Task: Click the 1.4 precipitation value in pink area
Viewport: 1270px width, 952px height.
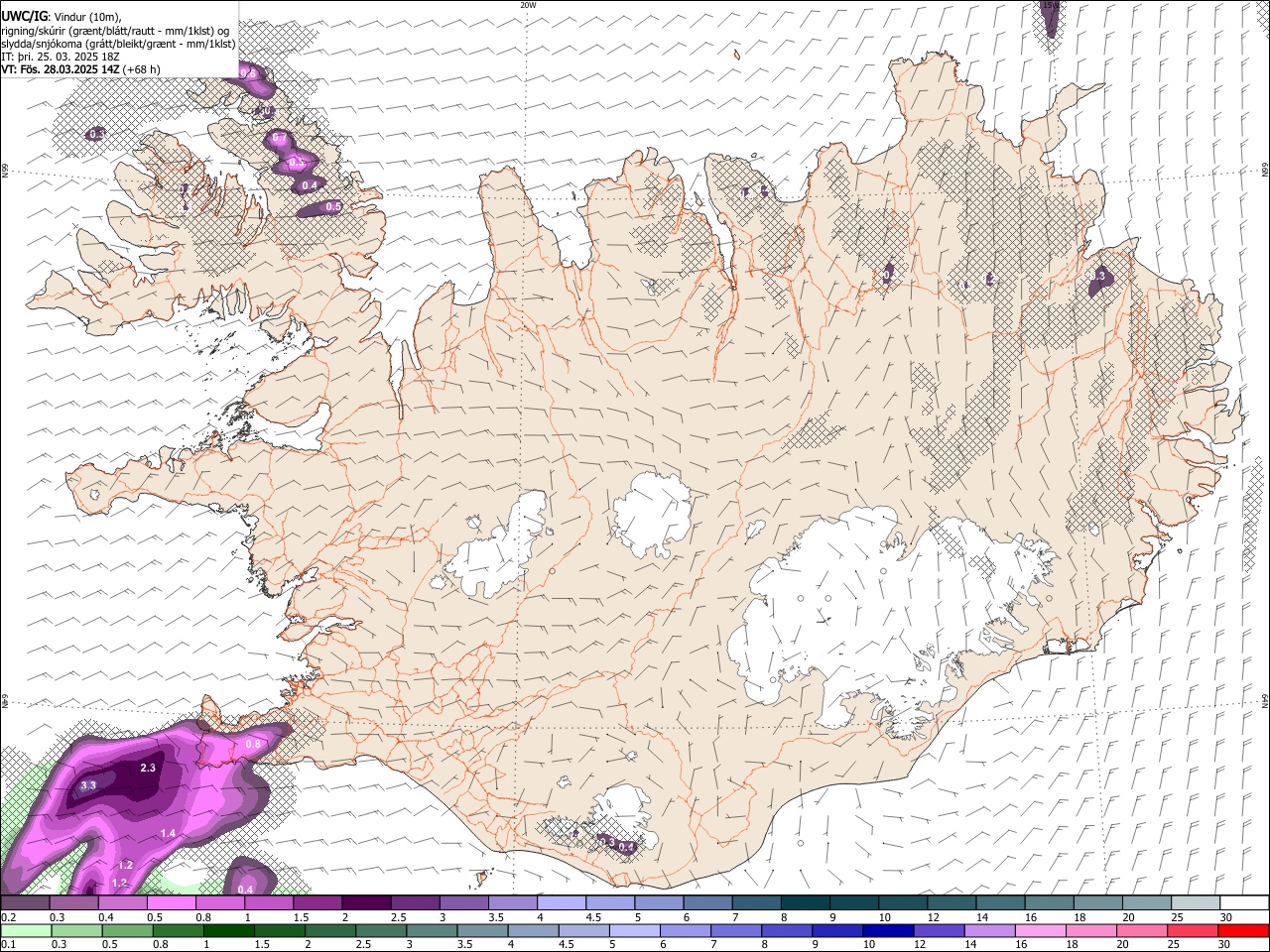Action: point(168,834)
